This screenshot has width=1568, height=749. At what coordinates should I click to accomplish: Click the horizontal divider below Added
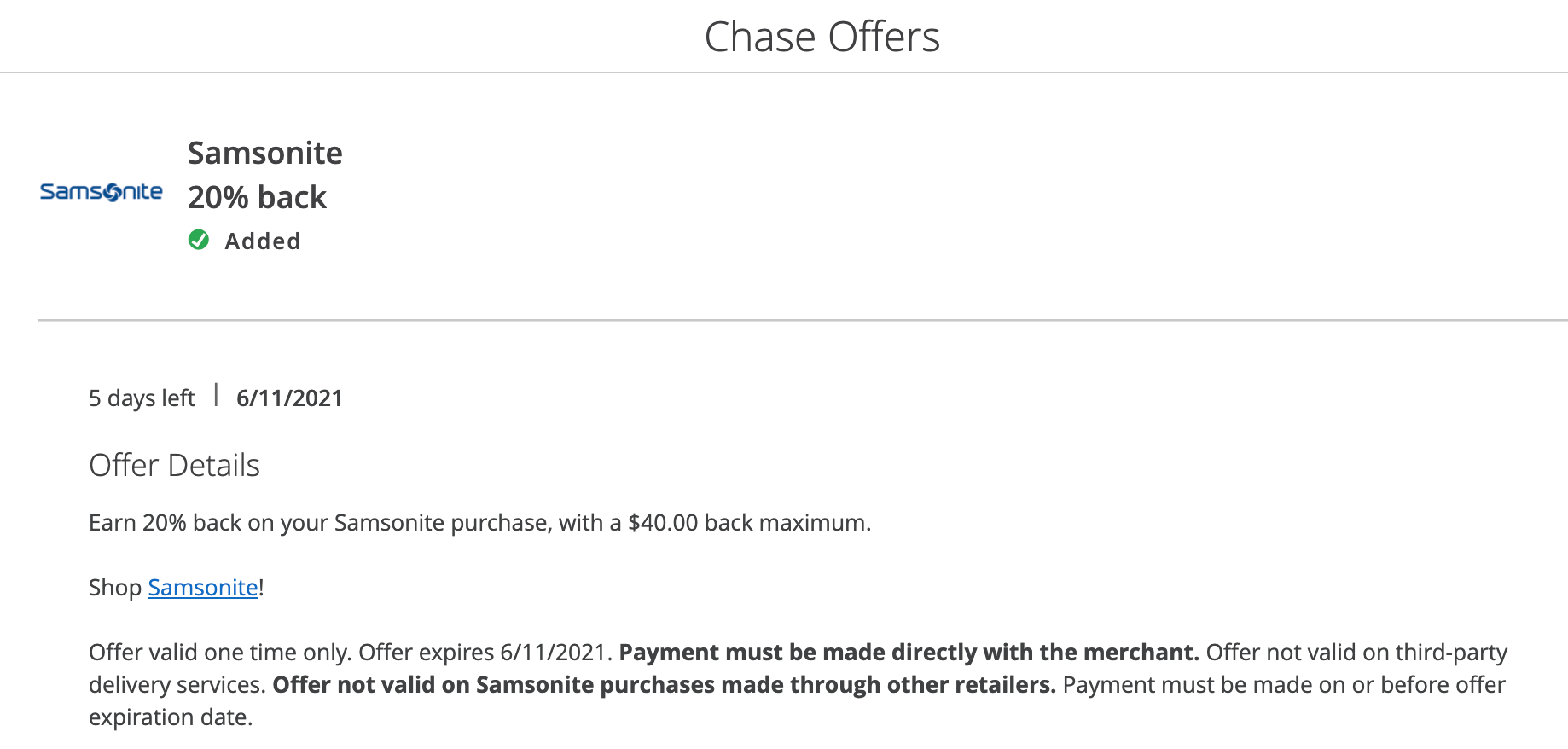[x=802, y=320]
